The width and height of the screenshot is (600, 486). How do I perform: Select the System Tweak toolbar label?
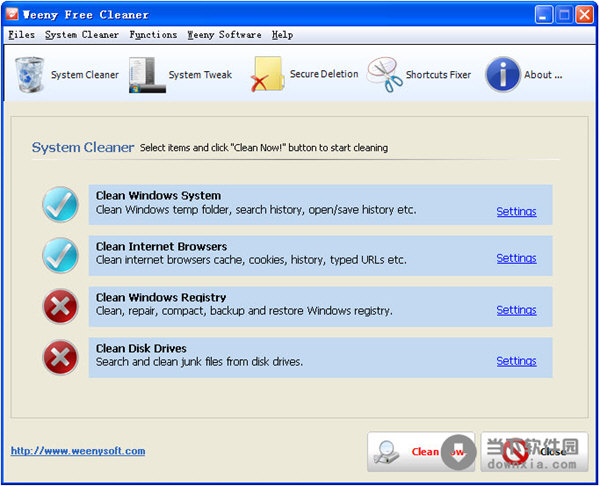(x=200, y=75)
